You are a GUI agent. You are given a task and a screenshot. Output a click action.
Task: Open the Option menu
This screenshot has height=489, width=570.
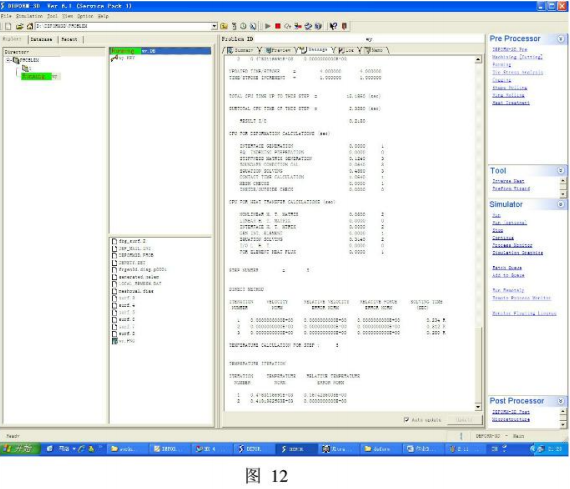point(85,16)
